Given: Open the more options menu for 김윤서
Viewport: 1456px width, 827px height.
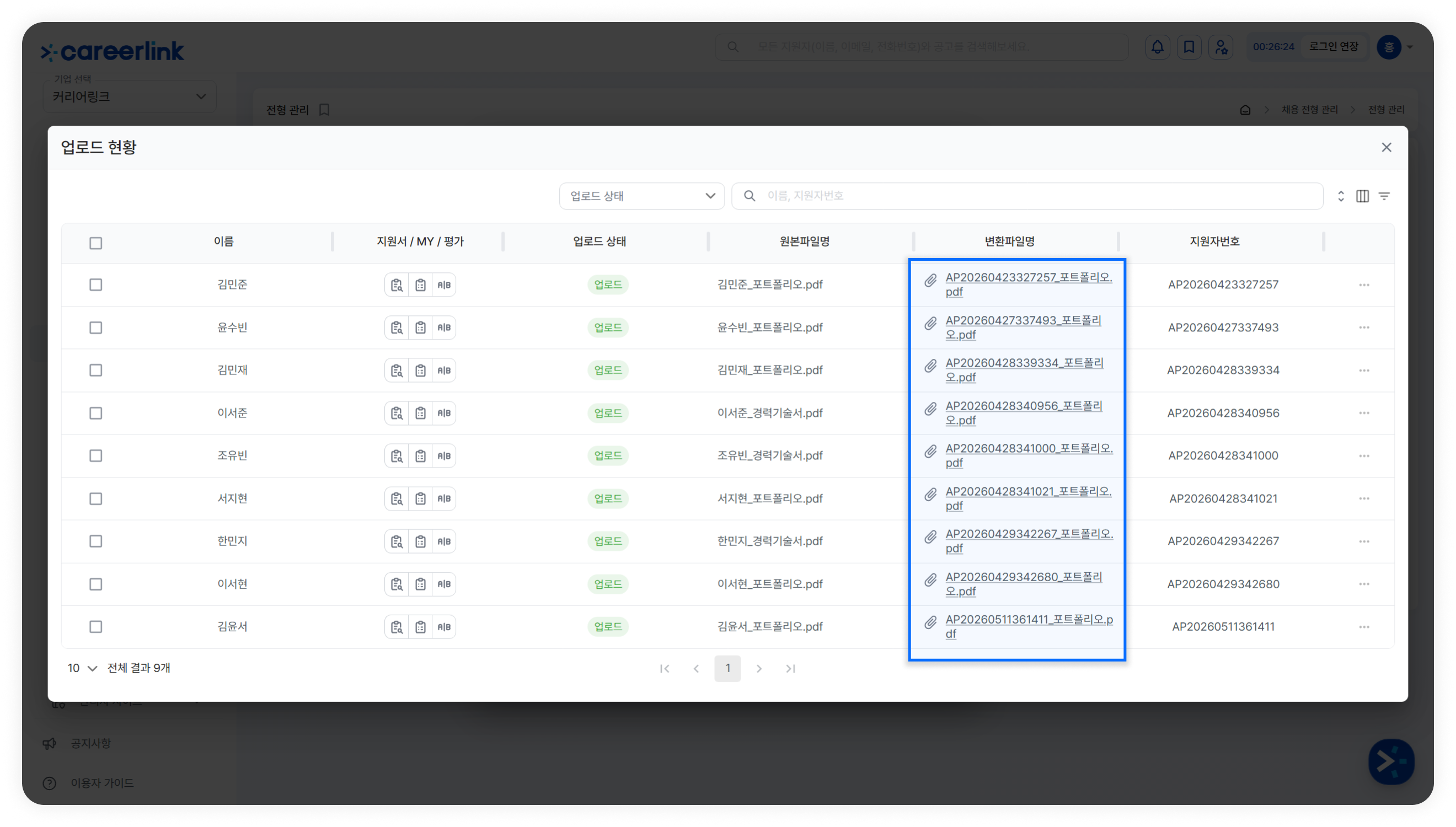Looking at the screenshot, I should point(1364,627).
